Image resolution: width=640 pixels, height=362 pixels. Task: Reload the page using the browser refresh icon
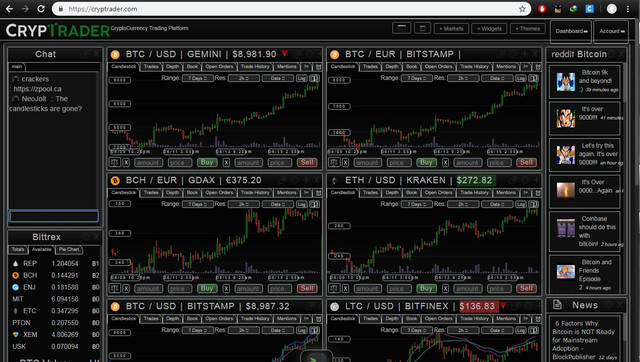(x=41, y=9)
